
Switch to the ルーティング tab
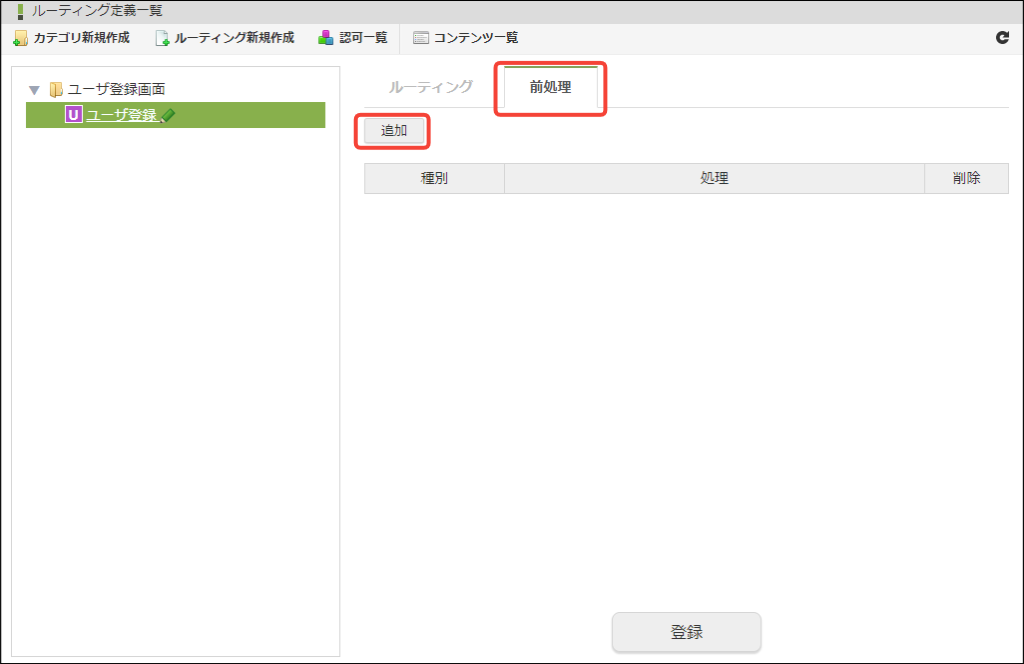(430, 86)
